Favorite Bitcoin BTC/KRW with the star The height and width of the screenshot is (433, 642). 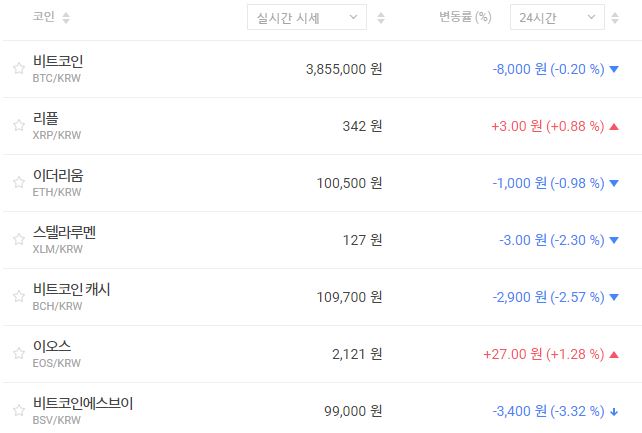18,69
